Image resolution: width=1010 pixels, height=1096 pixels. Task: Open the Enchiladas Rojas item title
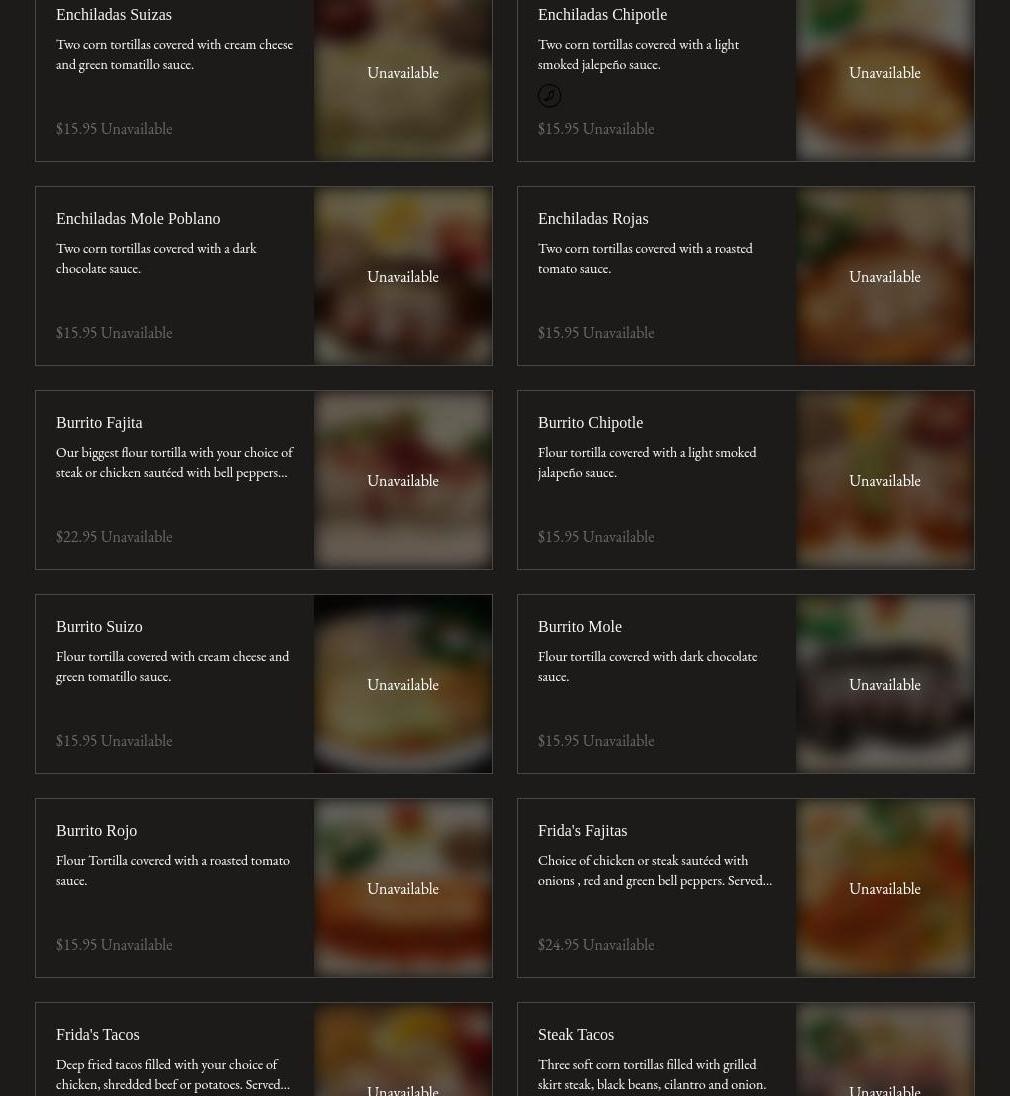(x=593, y=219)
